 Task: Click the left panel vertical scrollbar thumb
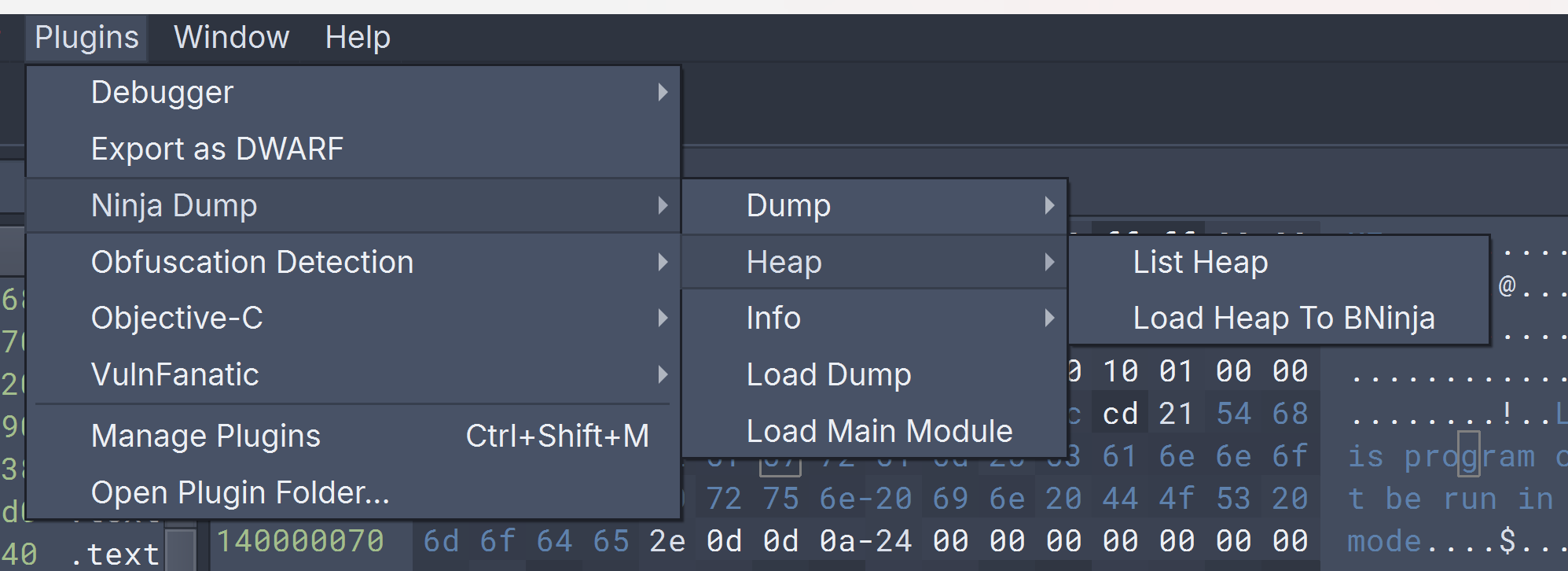pos(181,549)
